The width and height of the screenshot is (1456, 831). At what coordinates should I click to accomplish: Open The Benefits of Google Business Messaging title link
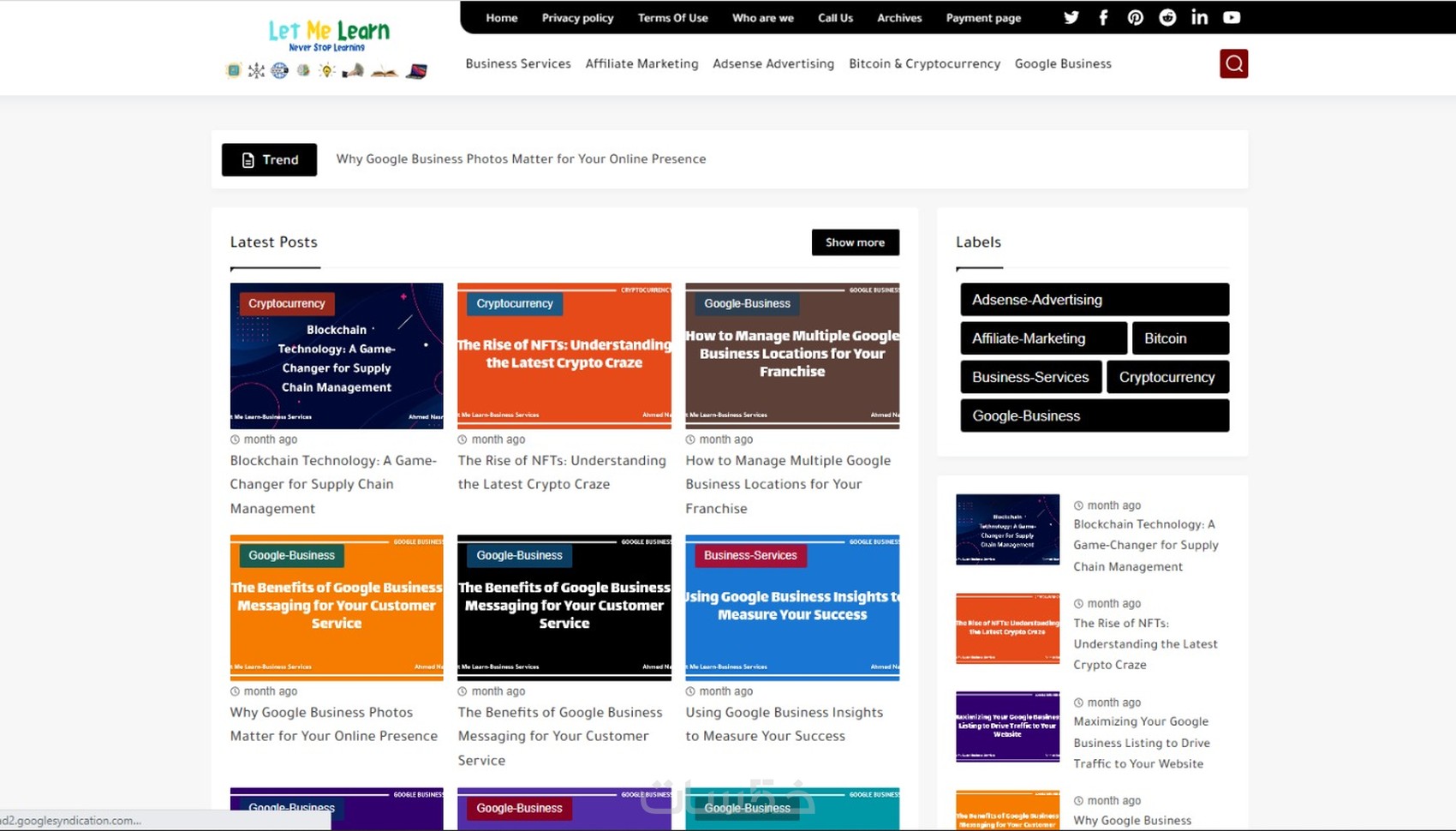coord(560,736)
